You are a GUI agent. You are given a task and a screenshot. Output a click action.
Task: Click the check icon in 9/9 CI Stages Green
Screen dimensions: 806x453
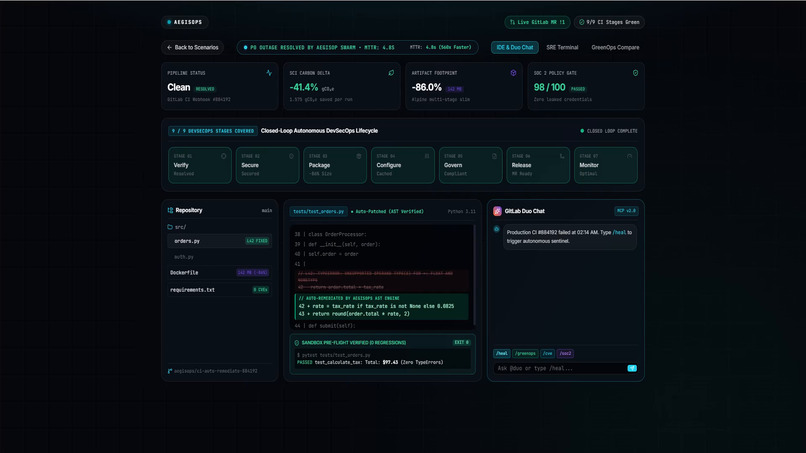coord(581,22)
